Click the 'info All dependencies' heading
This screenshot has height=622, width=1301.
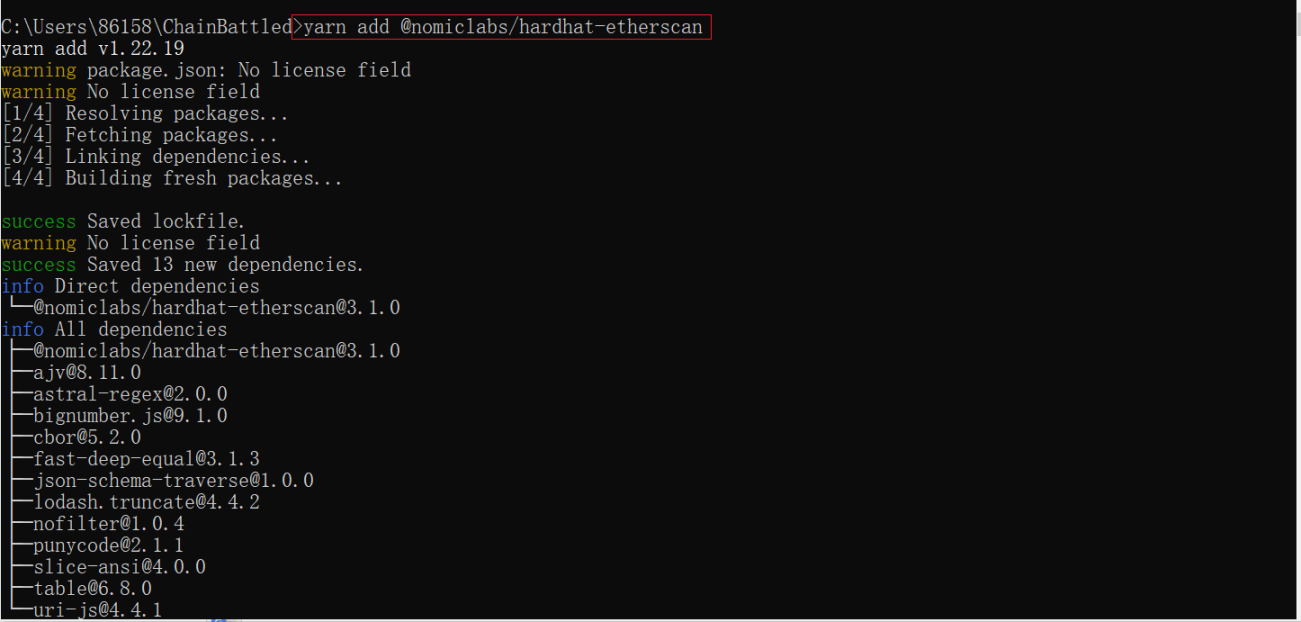click(114, 329)
